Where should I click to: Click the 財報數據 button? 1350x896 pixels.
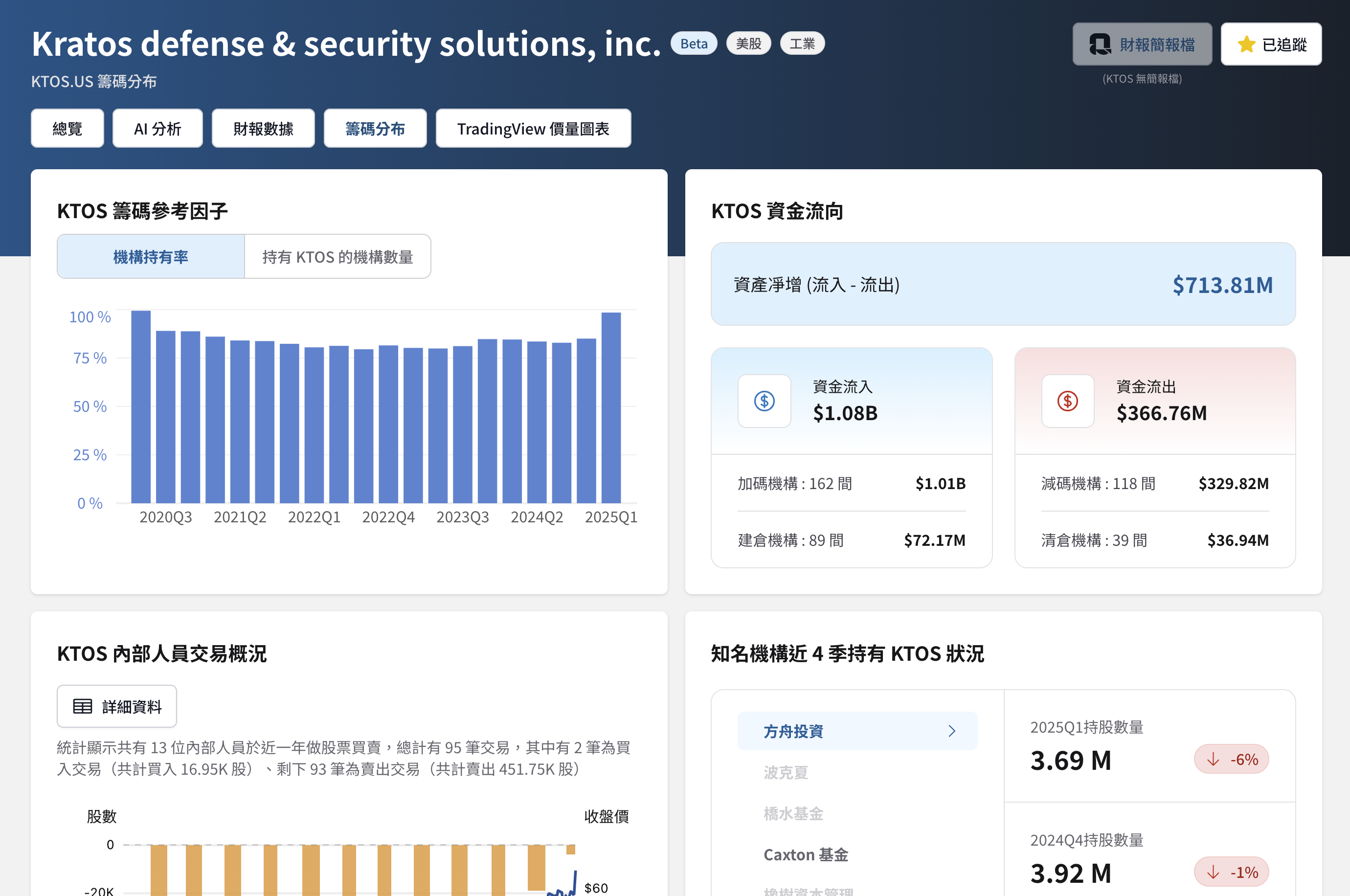click(263, 129)
